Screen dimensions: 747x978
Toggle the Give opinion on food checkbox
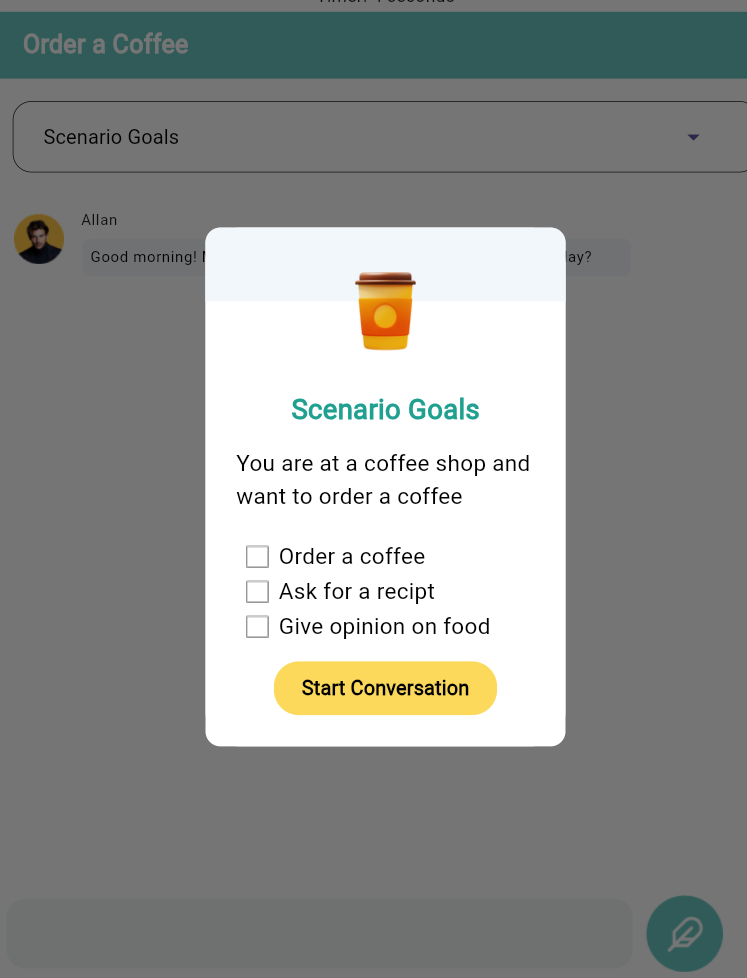click(x=257, y=626)
